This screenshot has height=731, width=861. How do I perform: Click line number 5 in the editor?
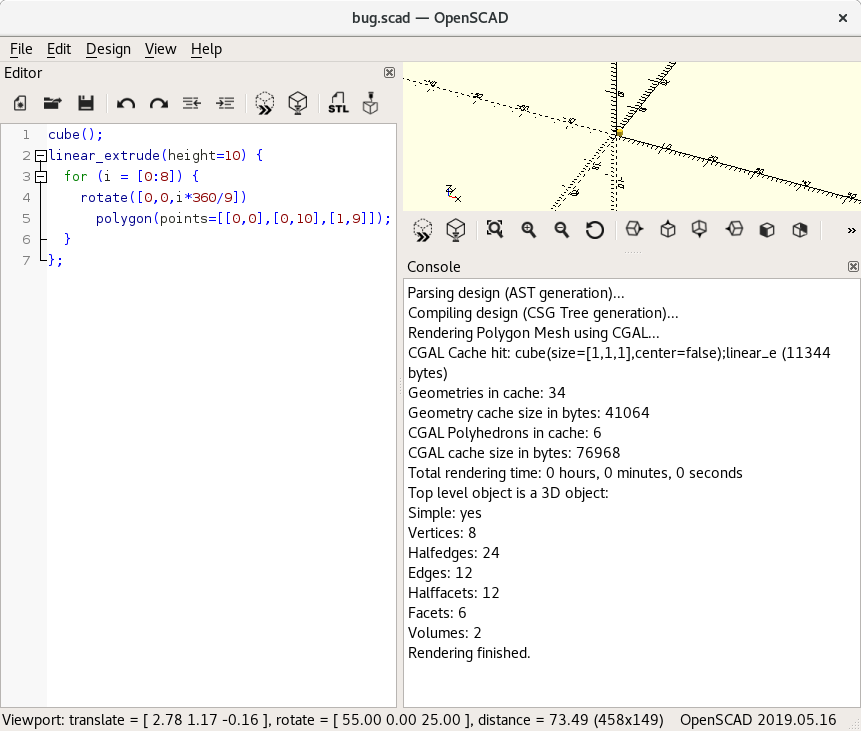coord(25,218)
